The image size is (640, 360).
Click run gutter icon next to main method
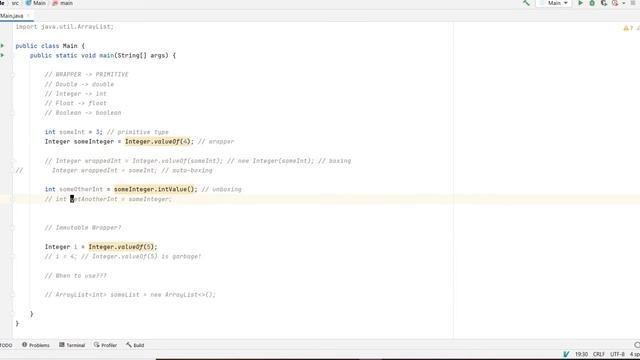tap(2, 55)
